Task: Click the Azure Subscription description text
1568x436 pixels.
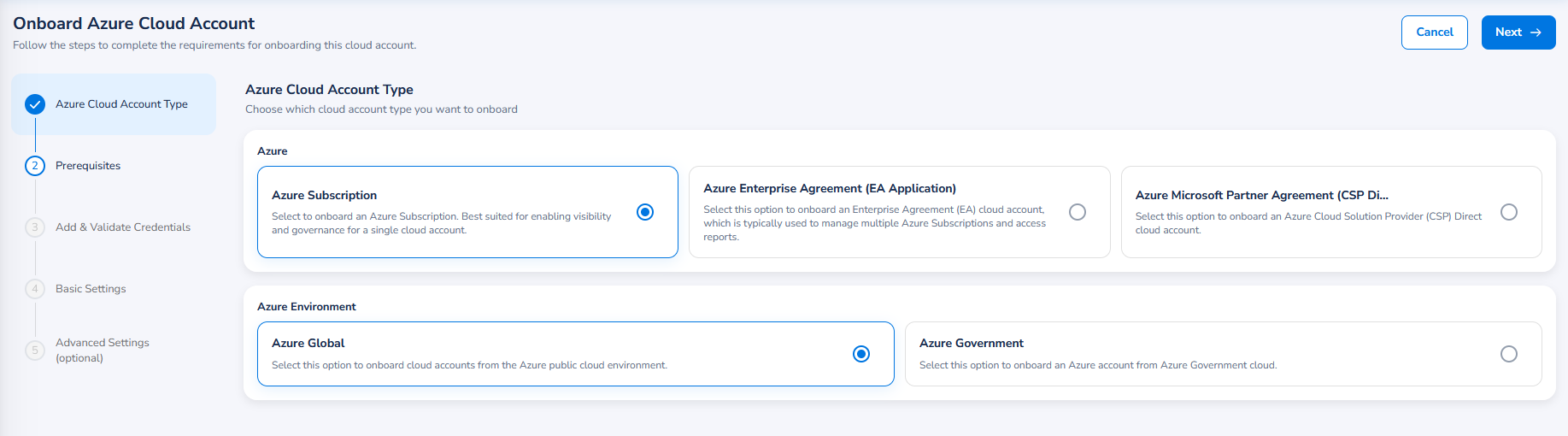Action: 442,223
